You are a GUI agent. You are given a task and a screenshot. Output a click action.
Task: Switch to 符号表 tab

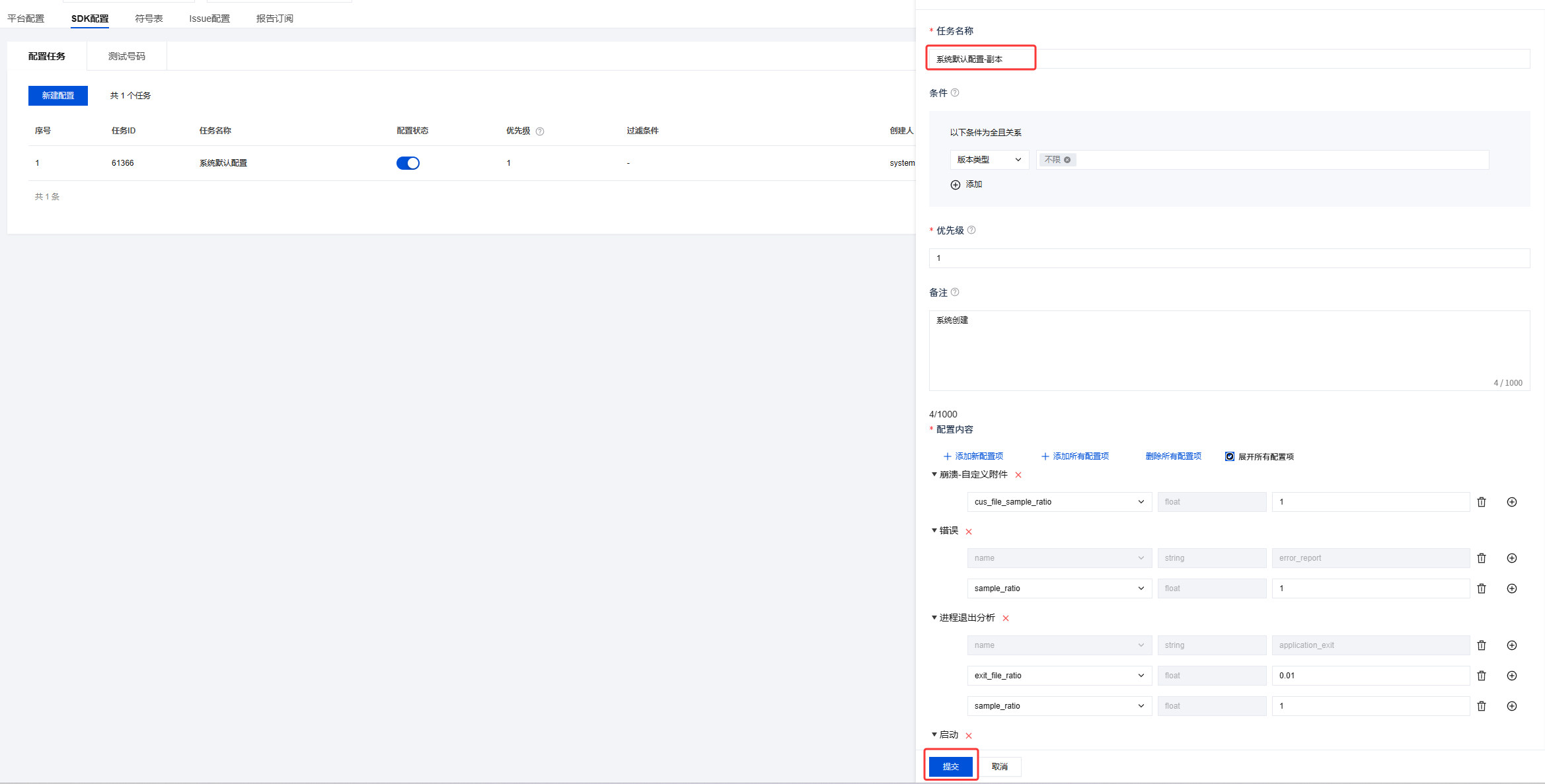149,18
